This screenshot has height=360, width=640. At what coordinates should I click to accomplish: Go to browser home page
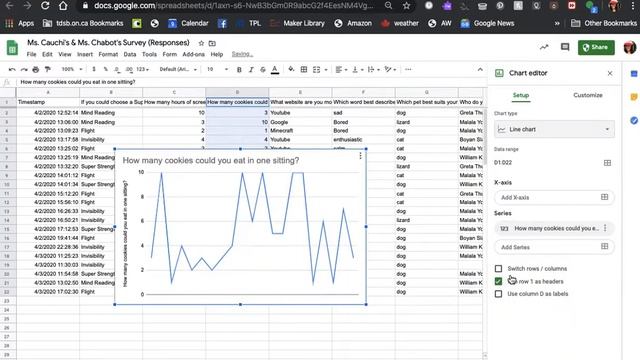63,6
